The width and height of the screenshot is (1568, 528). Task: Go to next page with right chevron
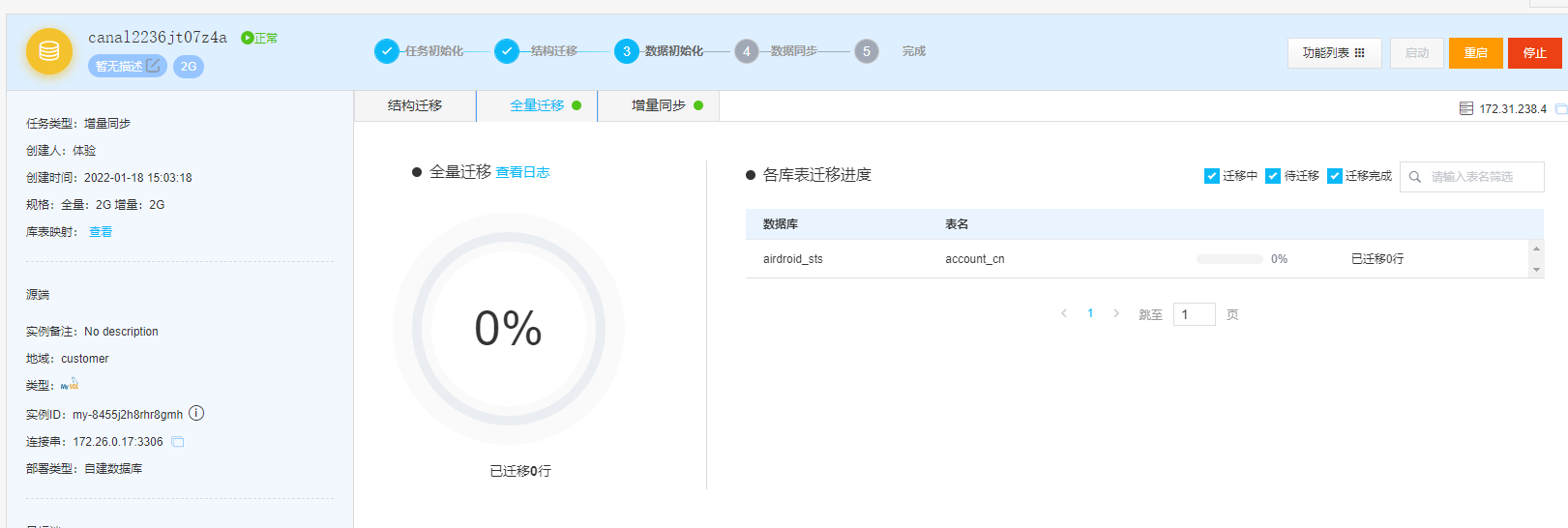coord(1116,313)
